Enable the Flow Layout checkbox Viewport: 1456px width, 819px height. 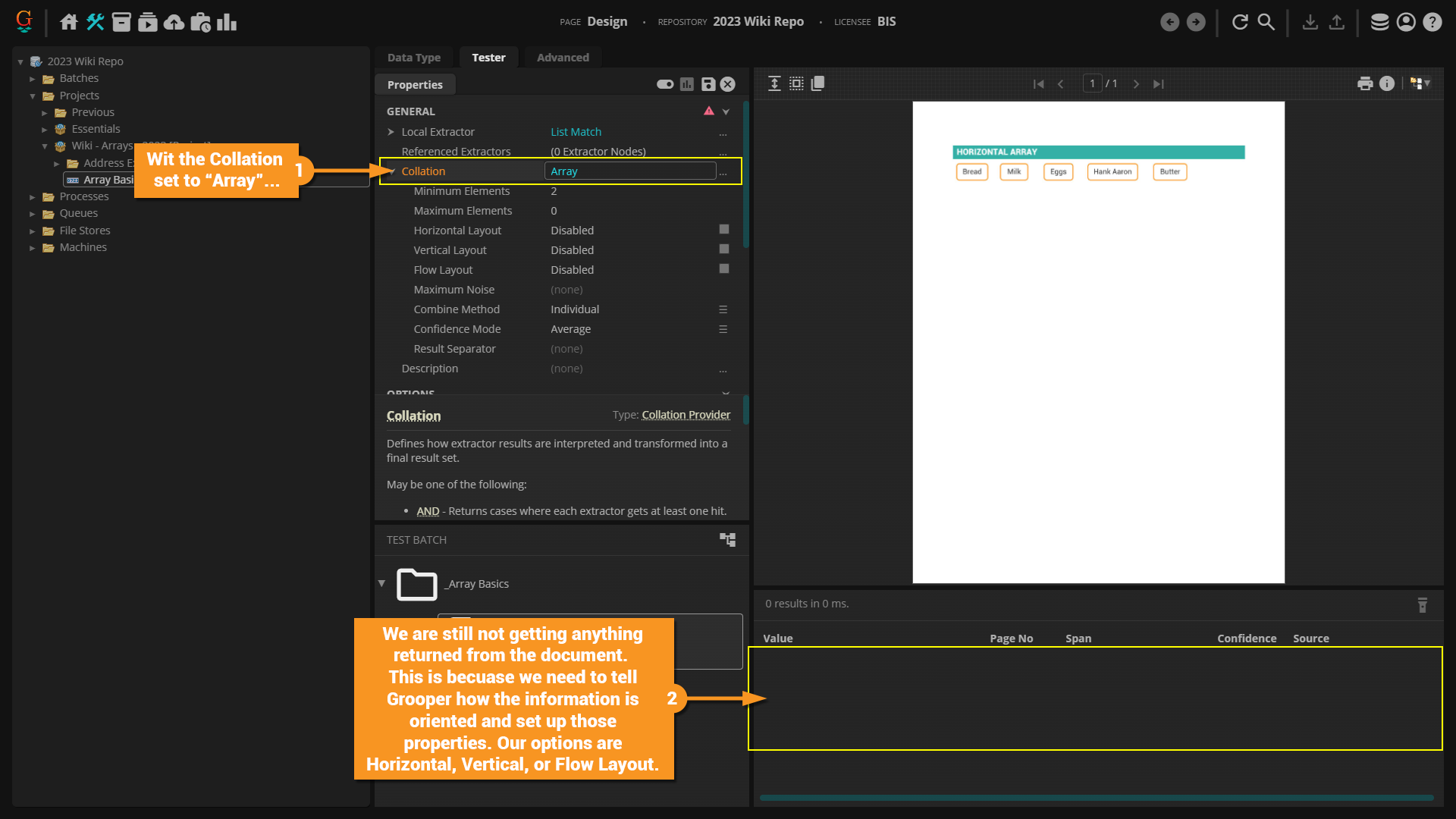coord(723,269)
